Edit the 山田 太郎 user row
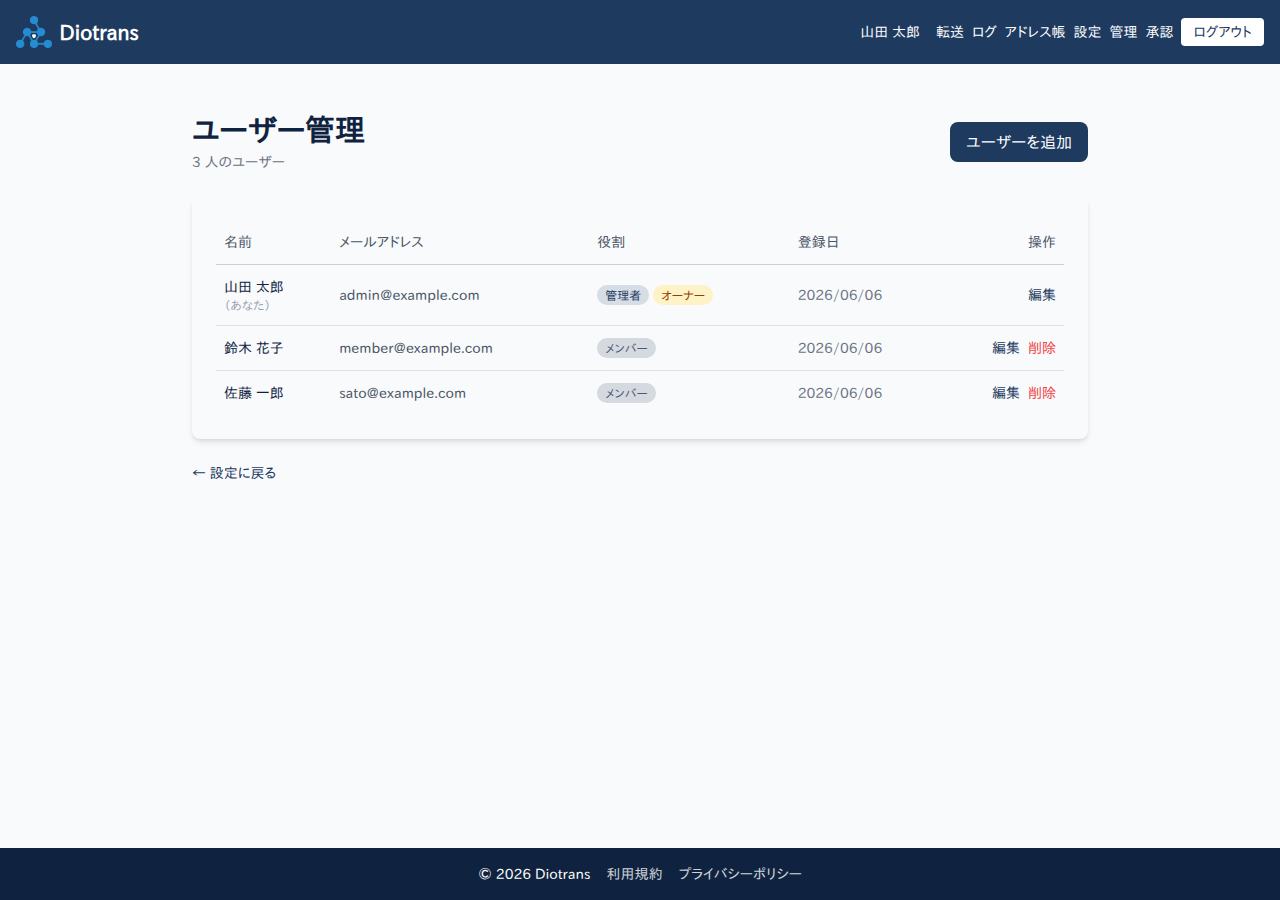The height and width of the screenshot is (900, 1280). 1042,295
